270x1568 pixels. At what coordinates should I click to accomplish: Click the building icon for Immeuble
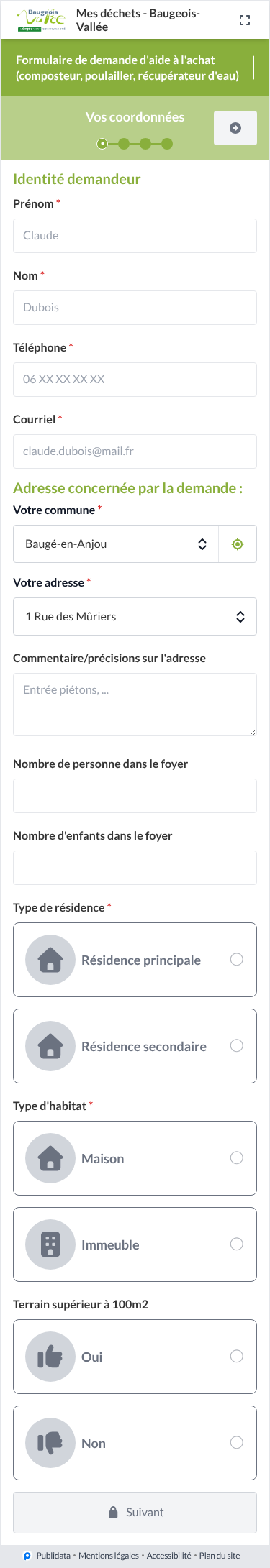(x=50, y=1244)
